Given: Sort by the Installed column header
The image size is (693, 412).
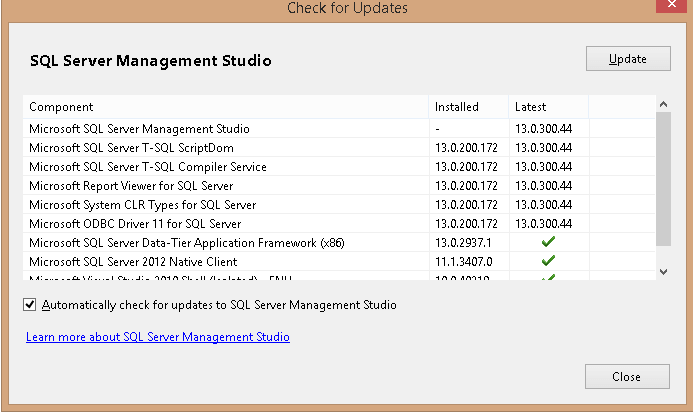Looking at the screenshot, I should [468, 107].
